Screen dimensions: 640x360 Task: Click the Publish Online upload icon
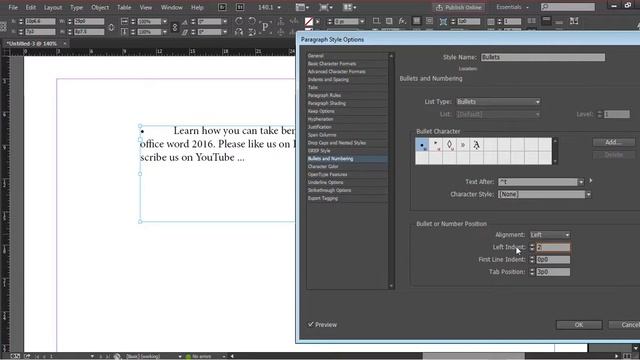[x=439, y=7]
